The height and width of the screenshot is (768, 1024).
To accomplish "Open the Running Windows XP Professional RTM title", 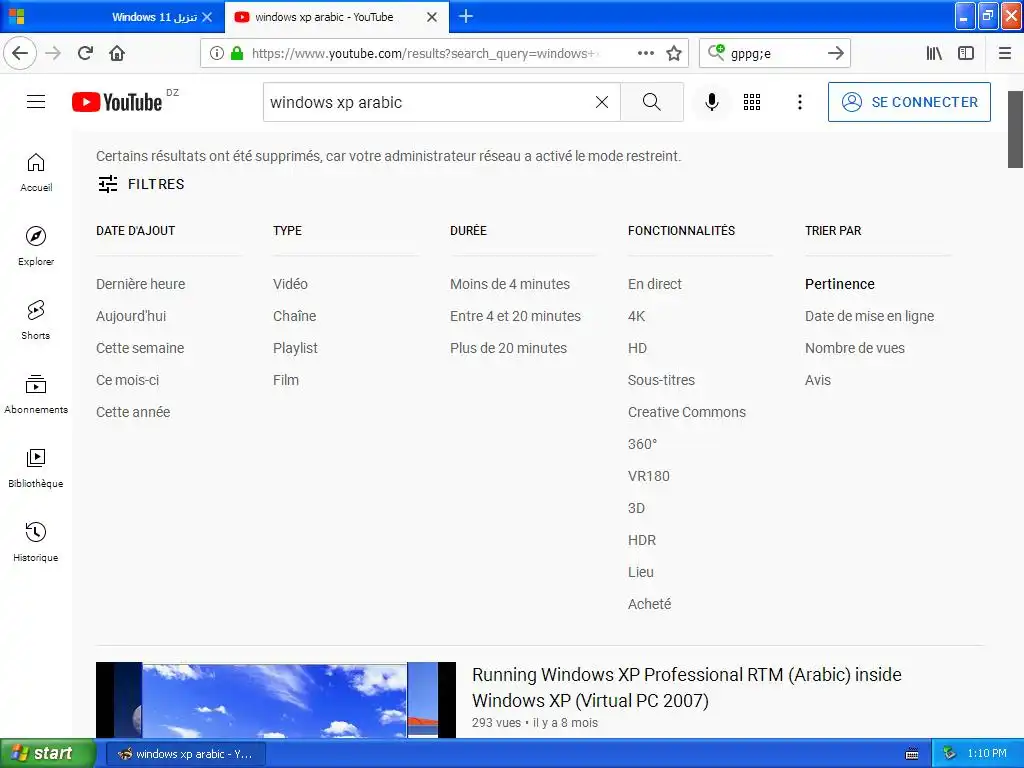I will point(686,687).
